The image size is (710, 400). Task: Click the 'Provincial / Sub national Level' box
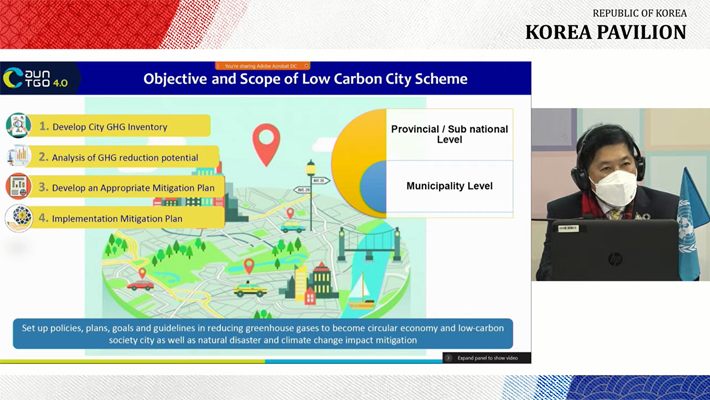(x=449, y=134)
